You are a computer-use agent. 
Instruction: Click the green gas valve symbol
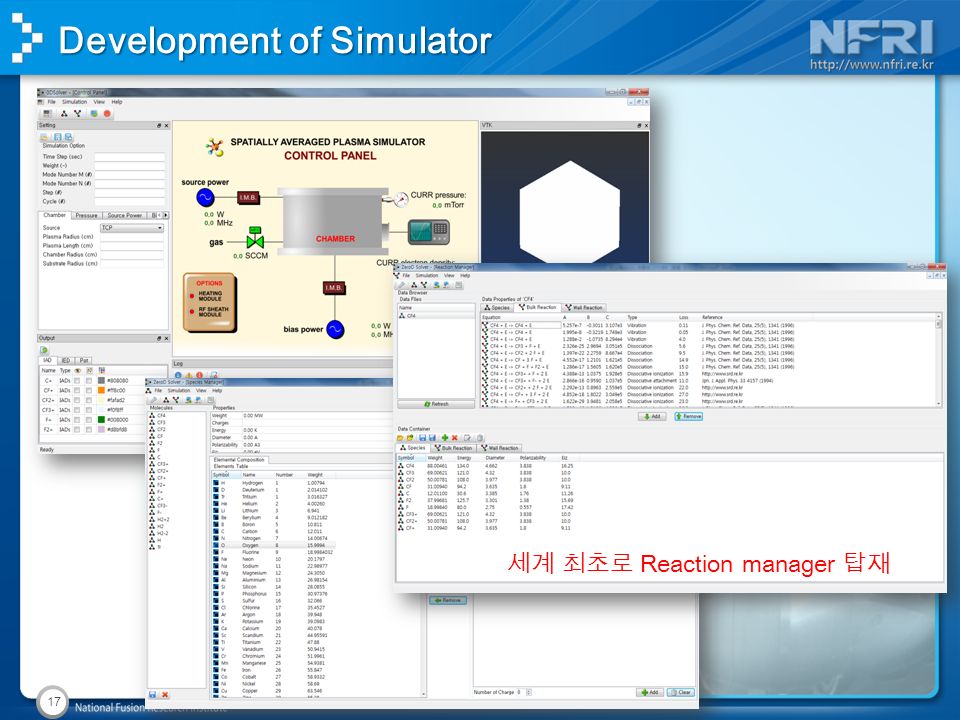click(255, 238)
